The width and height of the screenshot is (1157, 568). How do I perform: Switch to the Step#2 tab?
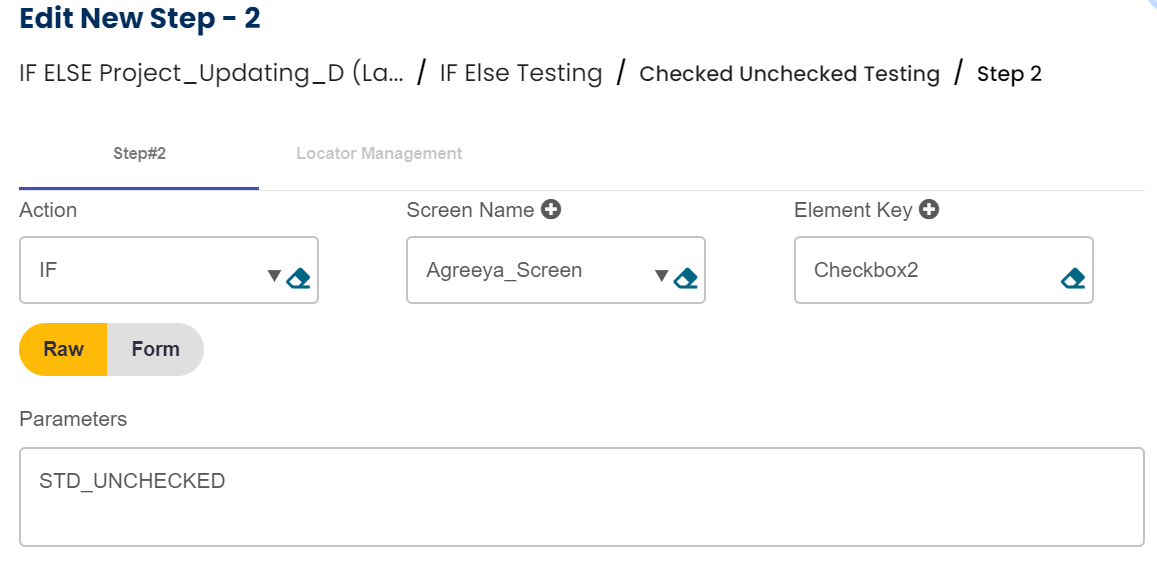(139, 154)
